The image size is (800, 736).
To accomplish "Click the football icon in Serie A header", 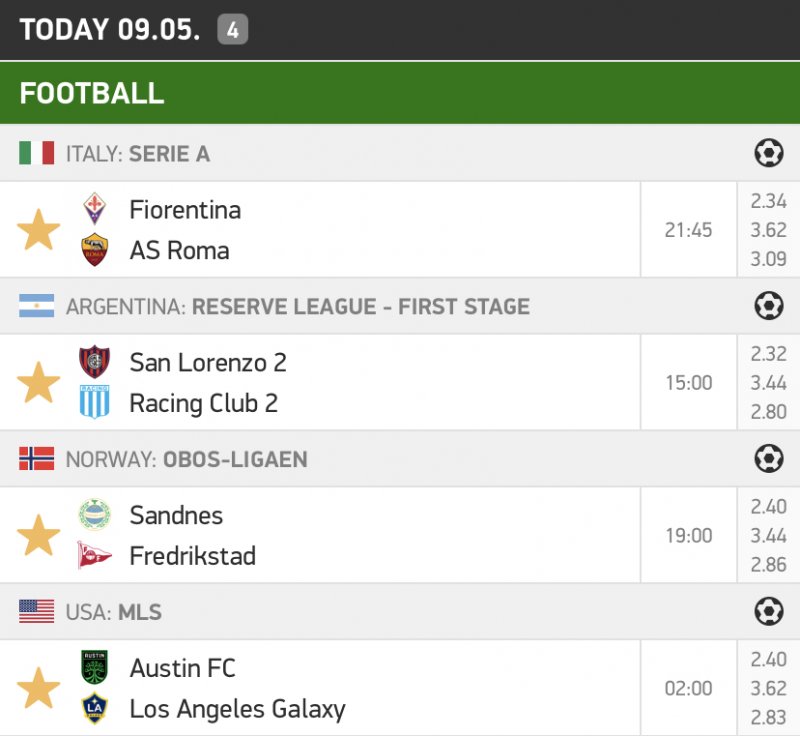I will (768, 153).
